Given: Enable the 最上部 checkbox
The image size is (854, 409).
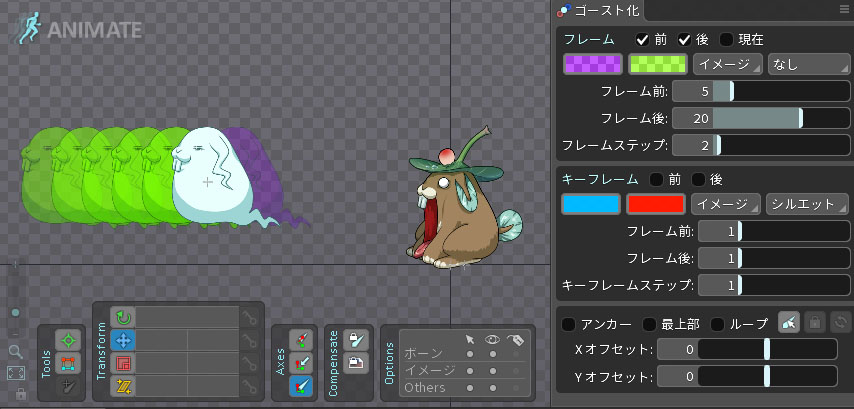Looking at the screenshot, I should (649, 325).
